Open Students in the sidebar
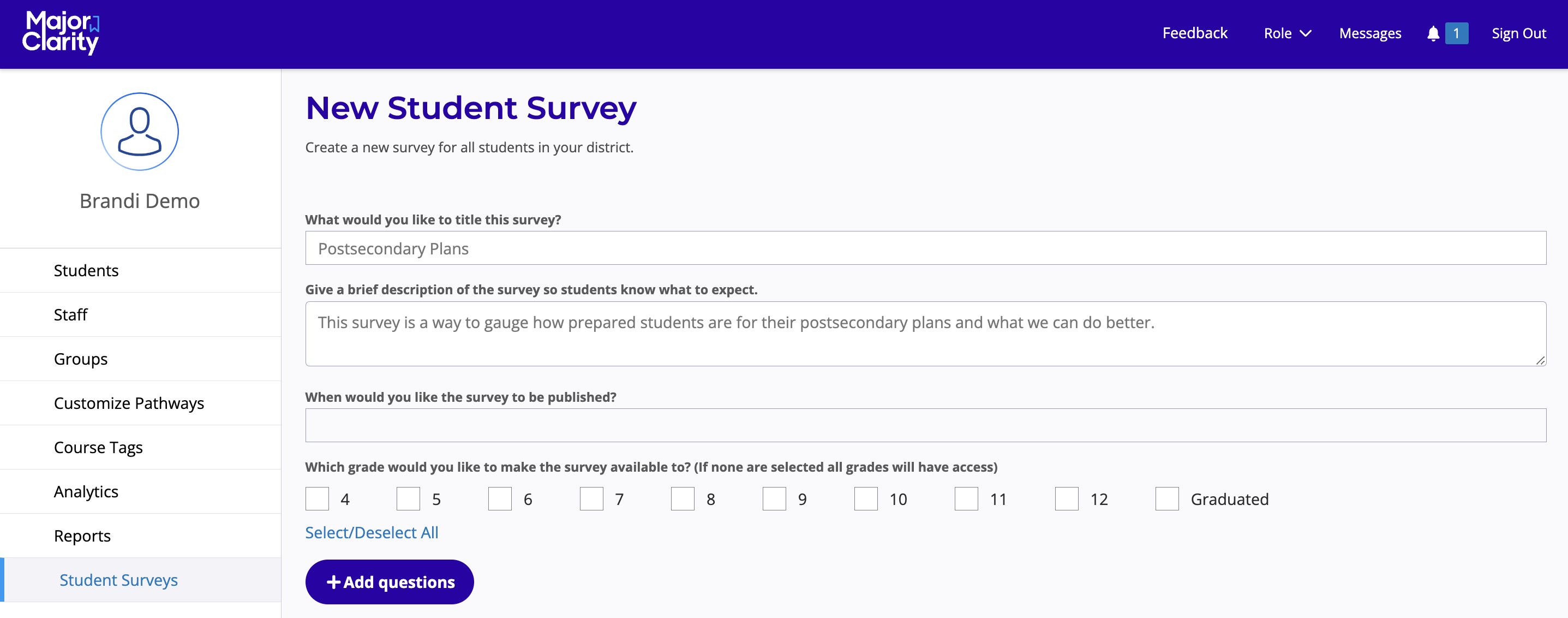1568x618 pixels. coord(86,270)
